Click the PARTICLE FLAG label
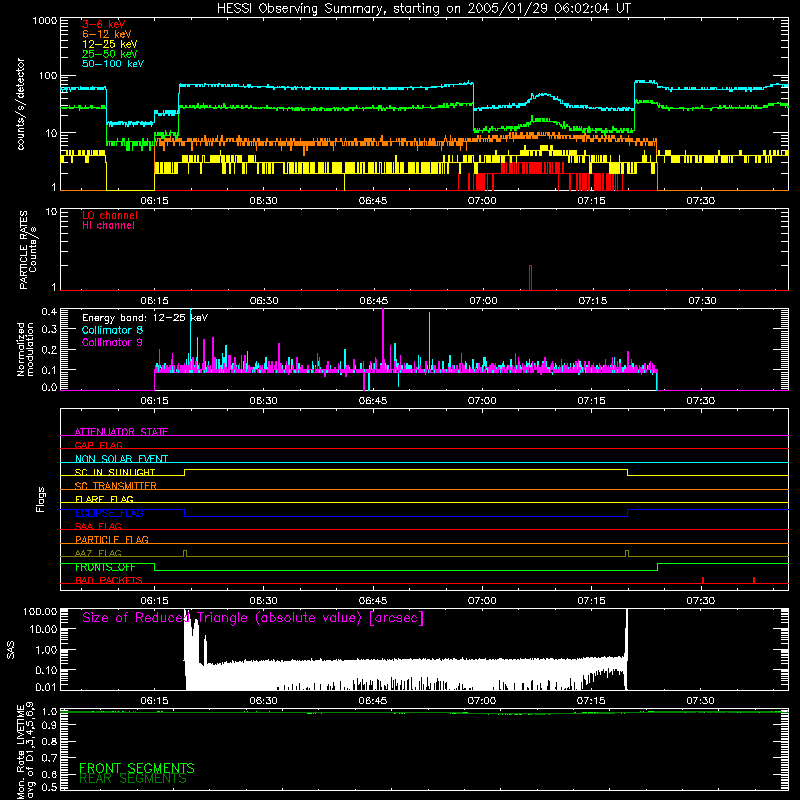Image resolution: width=800 pixels, height=800 pixels. [x=112, y=539]
